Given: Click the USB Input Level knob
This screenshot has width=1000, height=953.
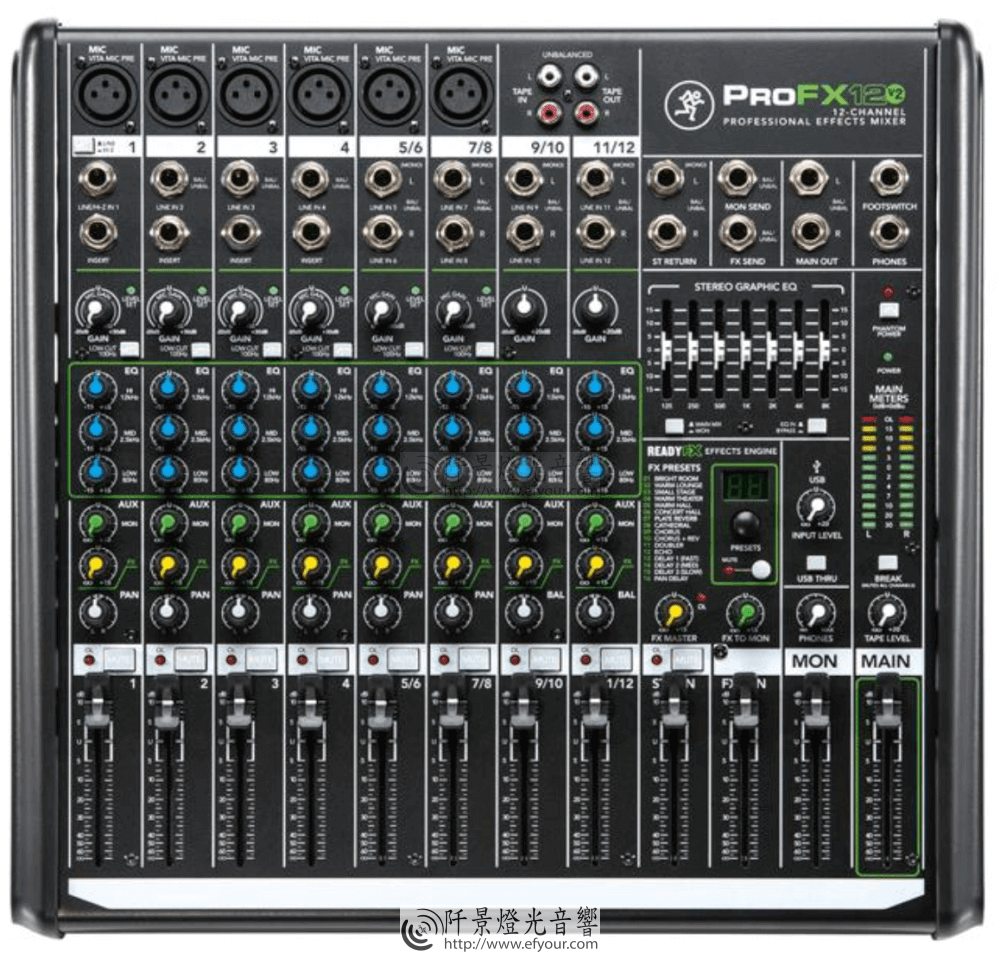Looking at the screenshot, I should 816,508.
